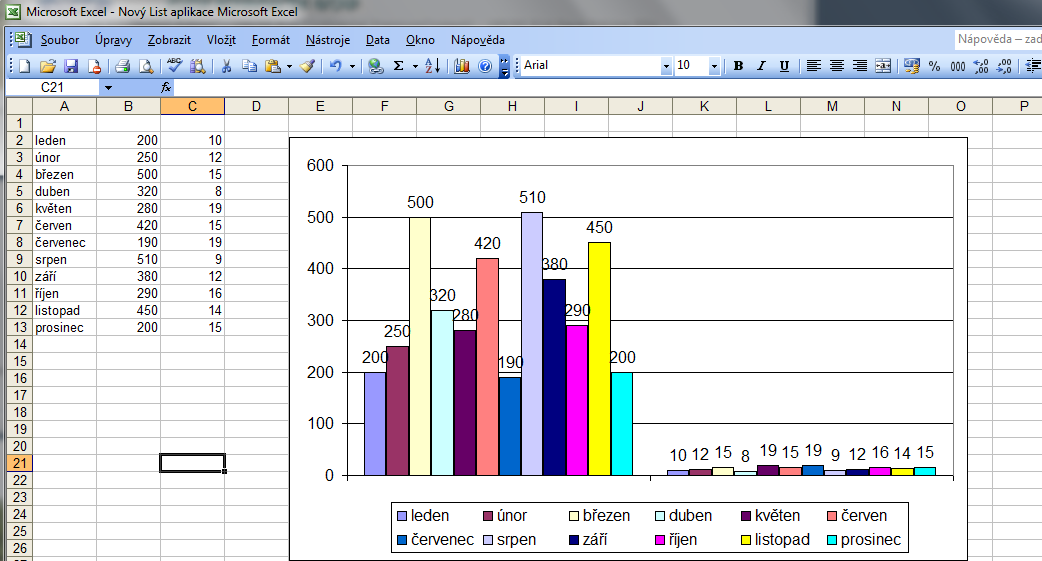This screenshot has height=561, width=1042.
Task: Click the column D header
Action: coord(256,106)
